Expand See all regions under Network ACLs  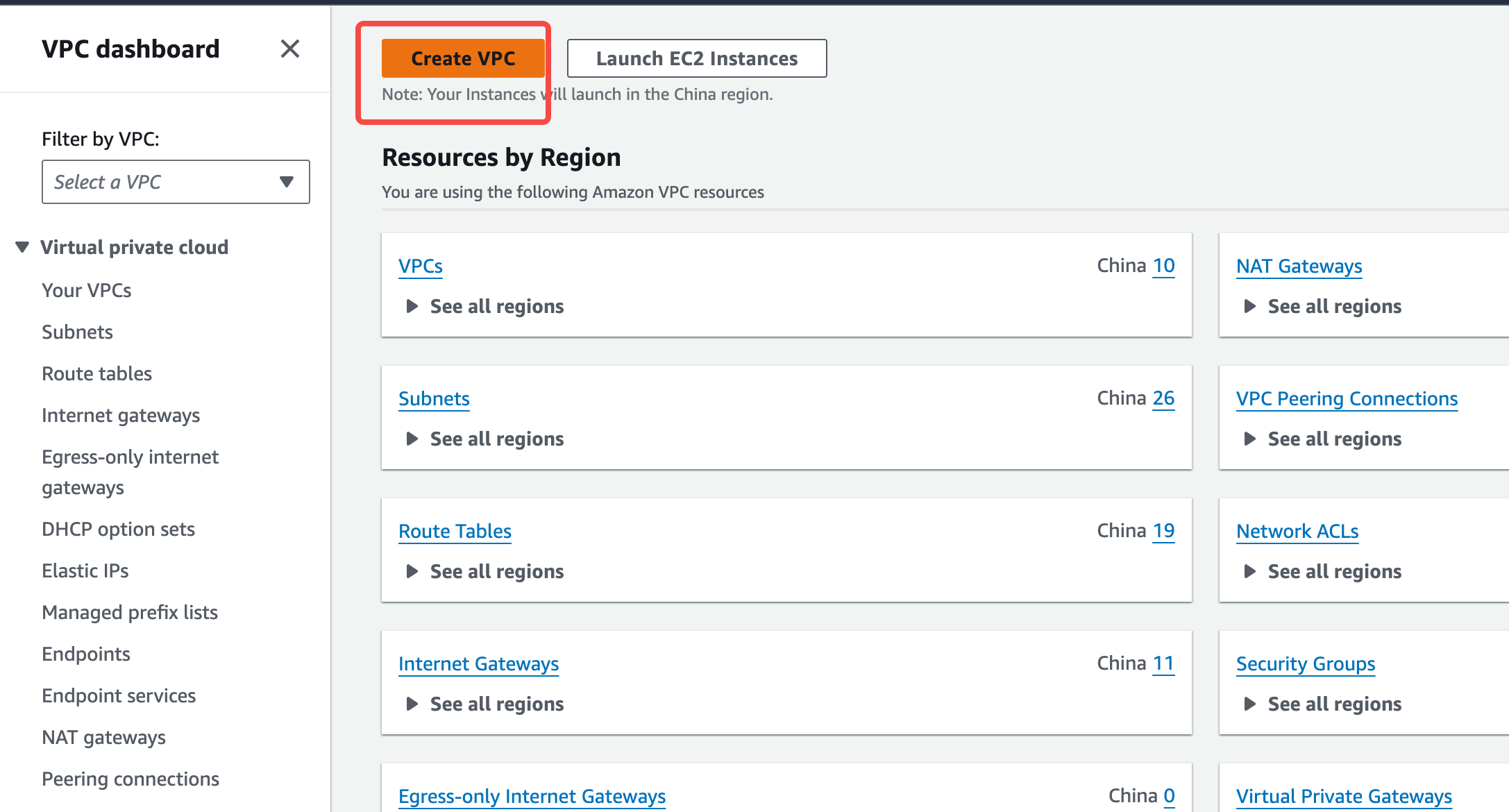tap(1323, 571)
